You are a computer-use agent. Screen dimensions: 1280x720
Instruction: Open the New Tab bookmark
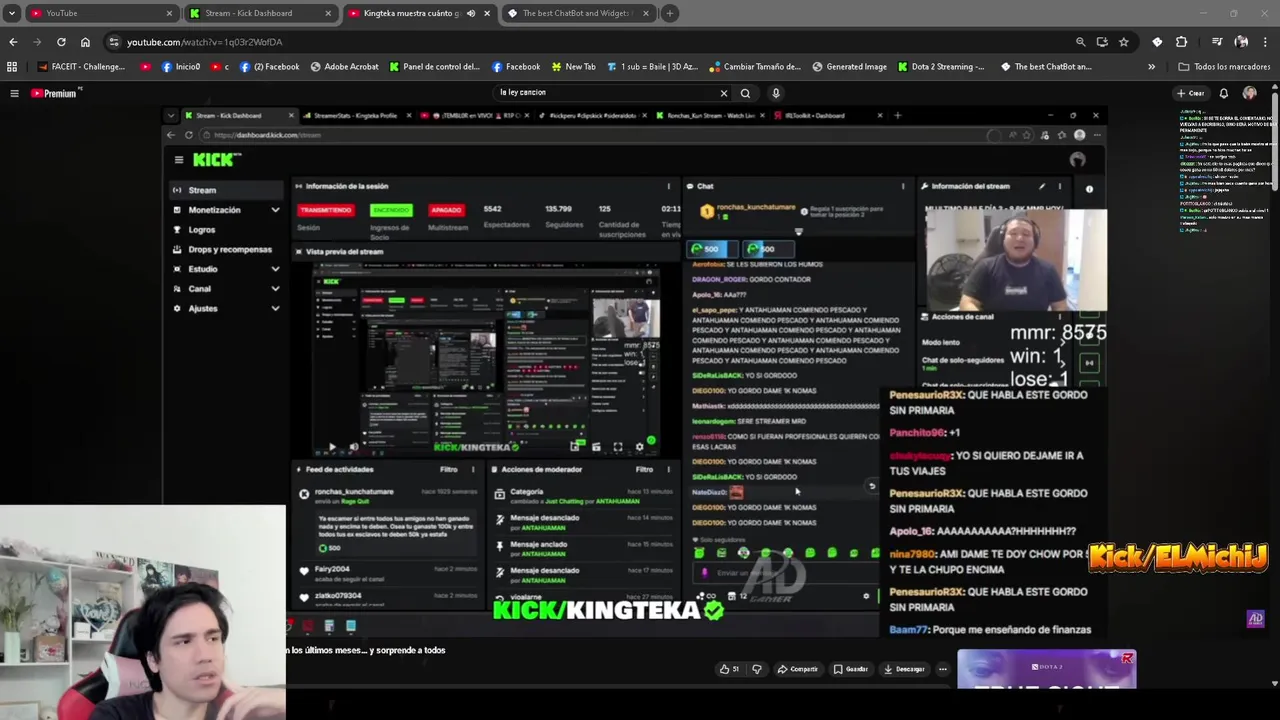[x=573, y=67]
